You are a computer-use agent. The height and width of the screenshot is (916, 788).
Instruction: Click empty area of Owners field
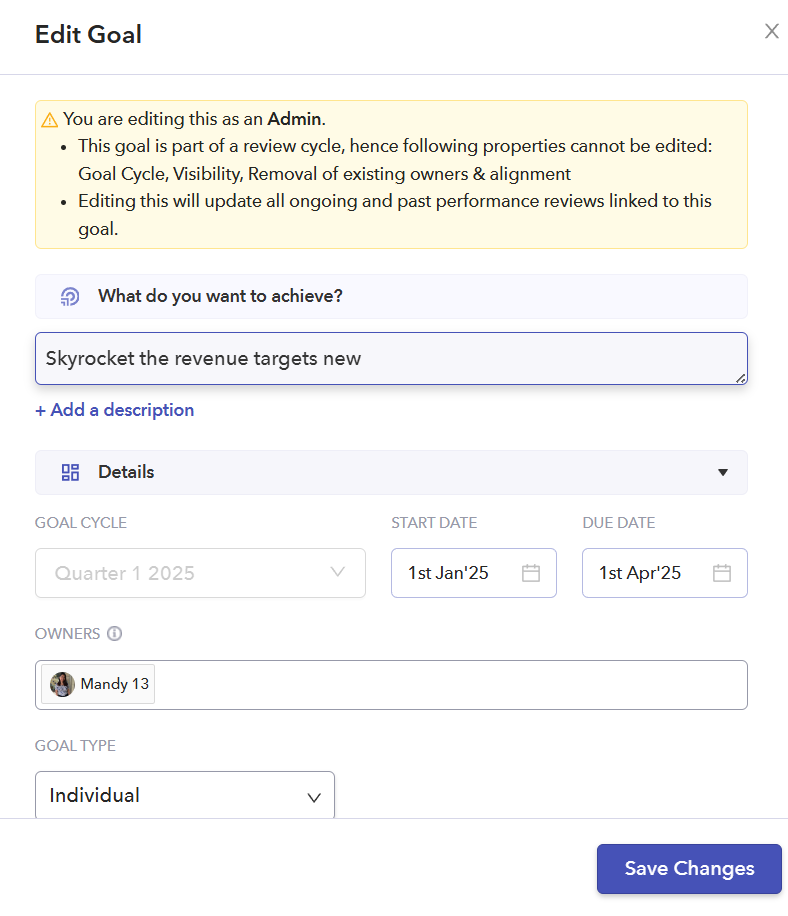450,685
